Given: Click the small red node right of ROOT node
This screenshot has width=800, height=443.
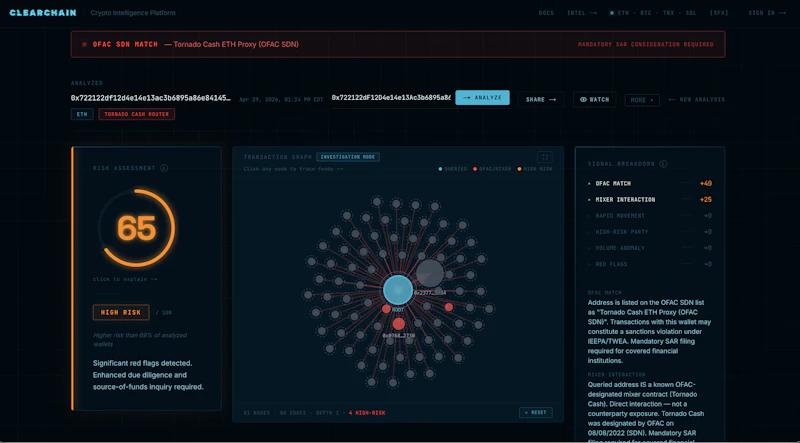Looking at the screenshot, I should [448, 307].
